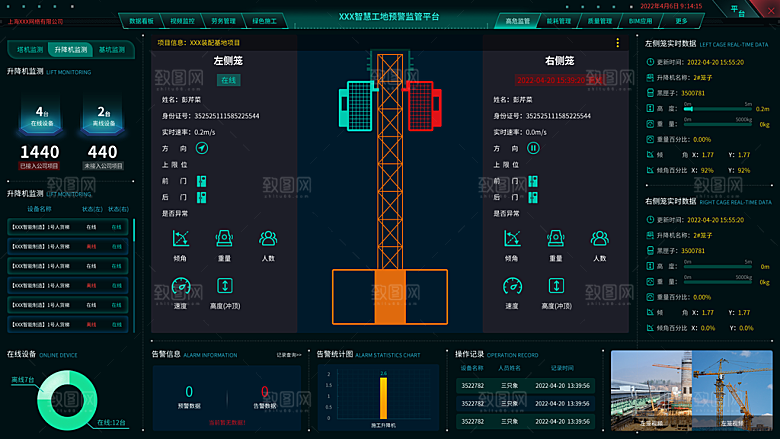Click right cage 黑匣子 icon
The image size is (780, 439).
650,251
